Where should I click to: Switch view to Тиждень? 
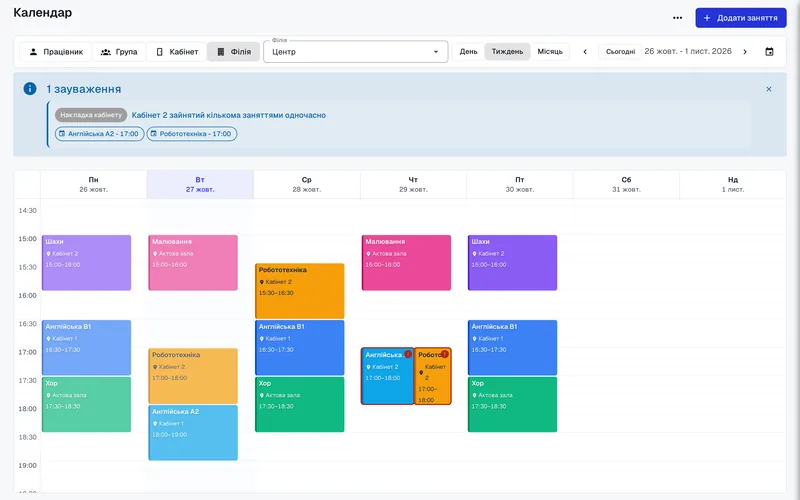[507, 52]
